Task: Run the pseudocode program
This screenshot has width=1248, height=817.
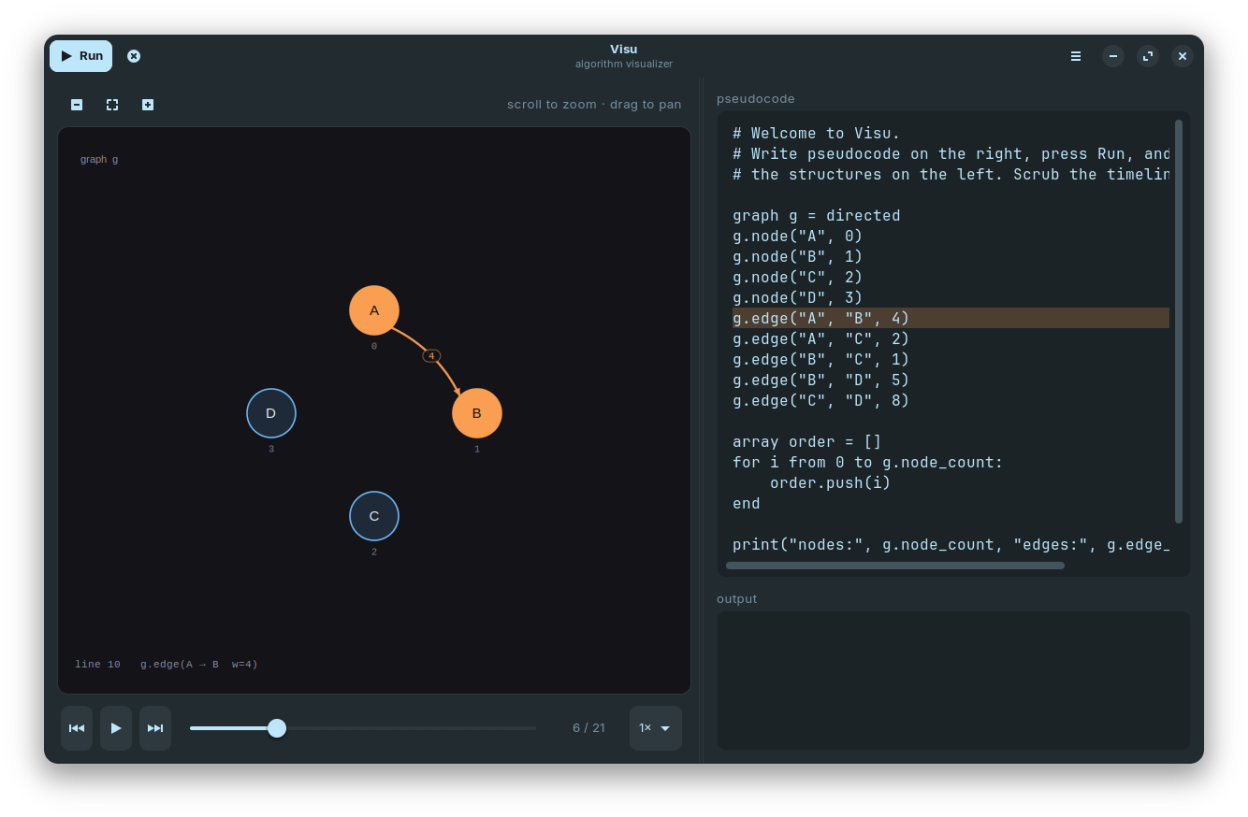Action: [81, 56]
